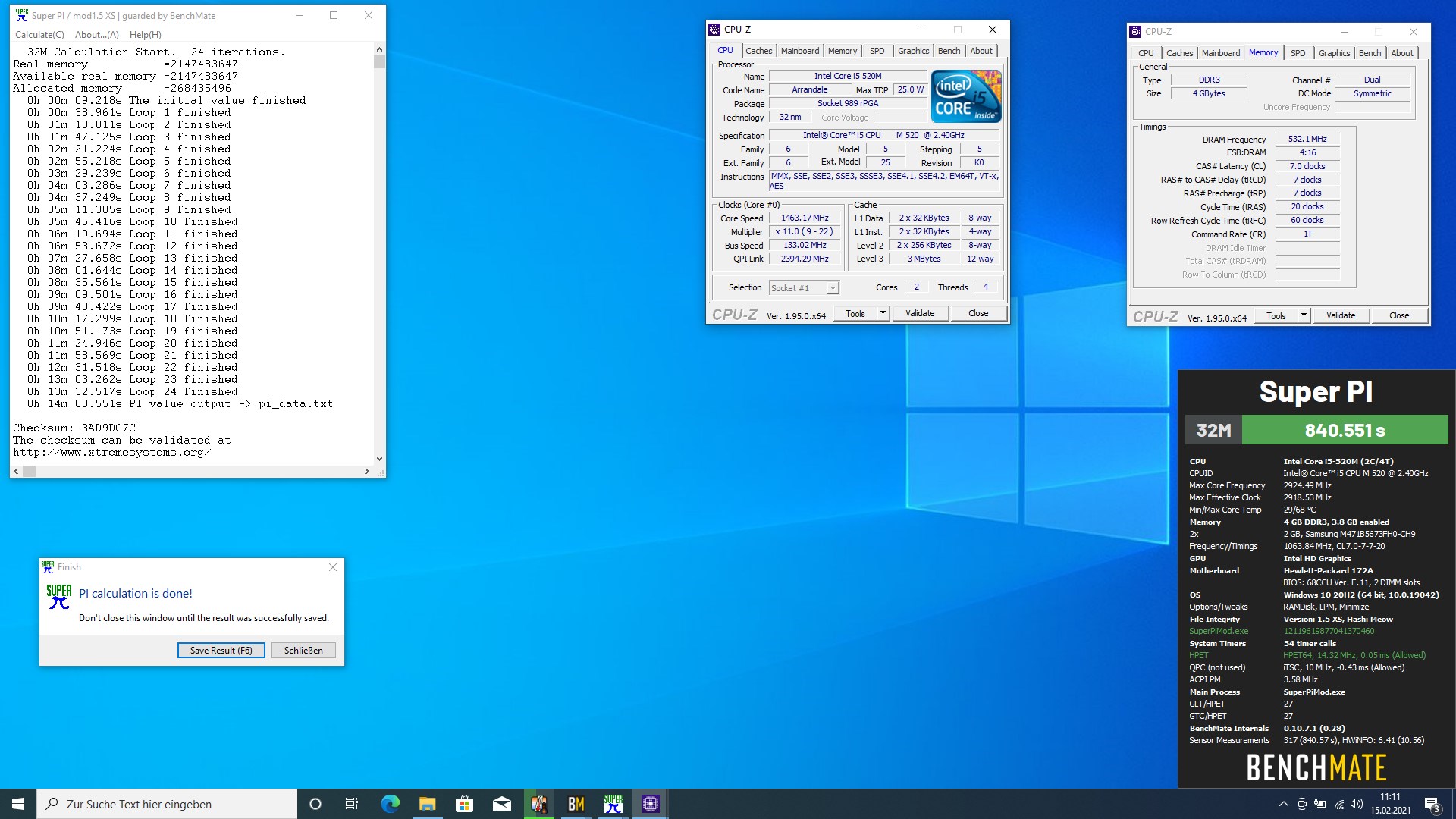Open Wi-Fi network tray icon
Screen dimensions: 1456x819
[x=1339, y=804]
